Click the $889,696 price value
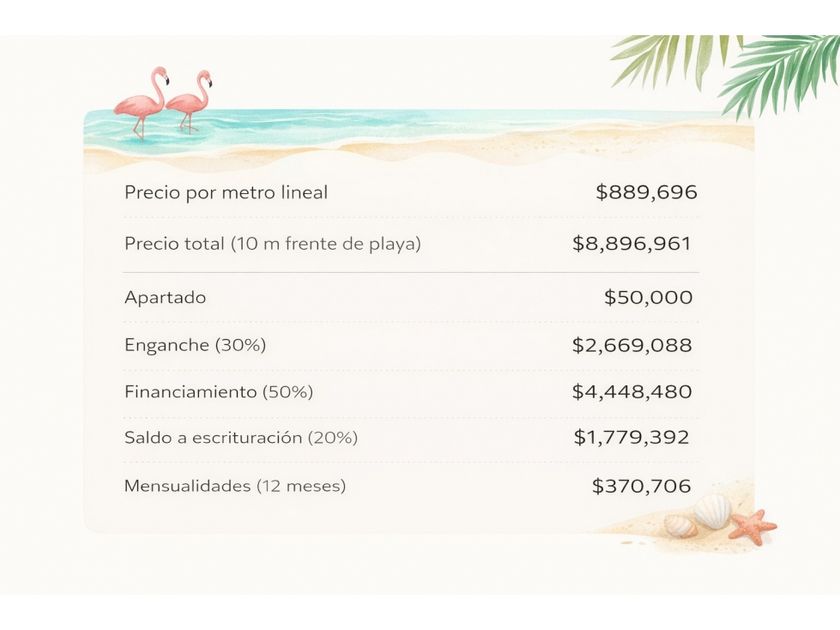The image size is (840, 630). (646, 192)
